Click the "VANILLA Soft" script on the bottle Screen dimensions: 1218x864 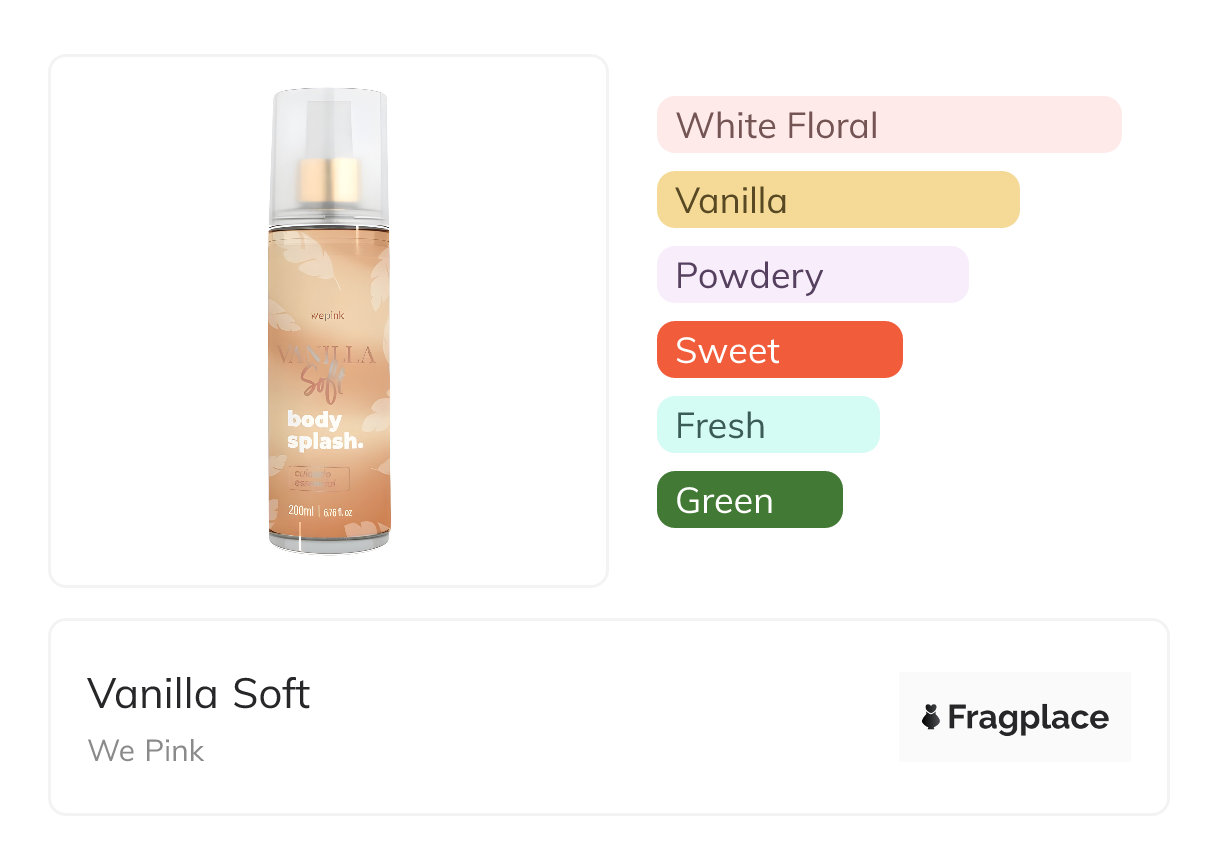[x=328, y=366]
